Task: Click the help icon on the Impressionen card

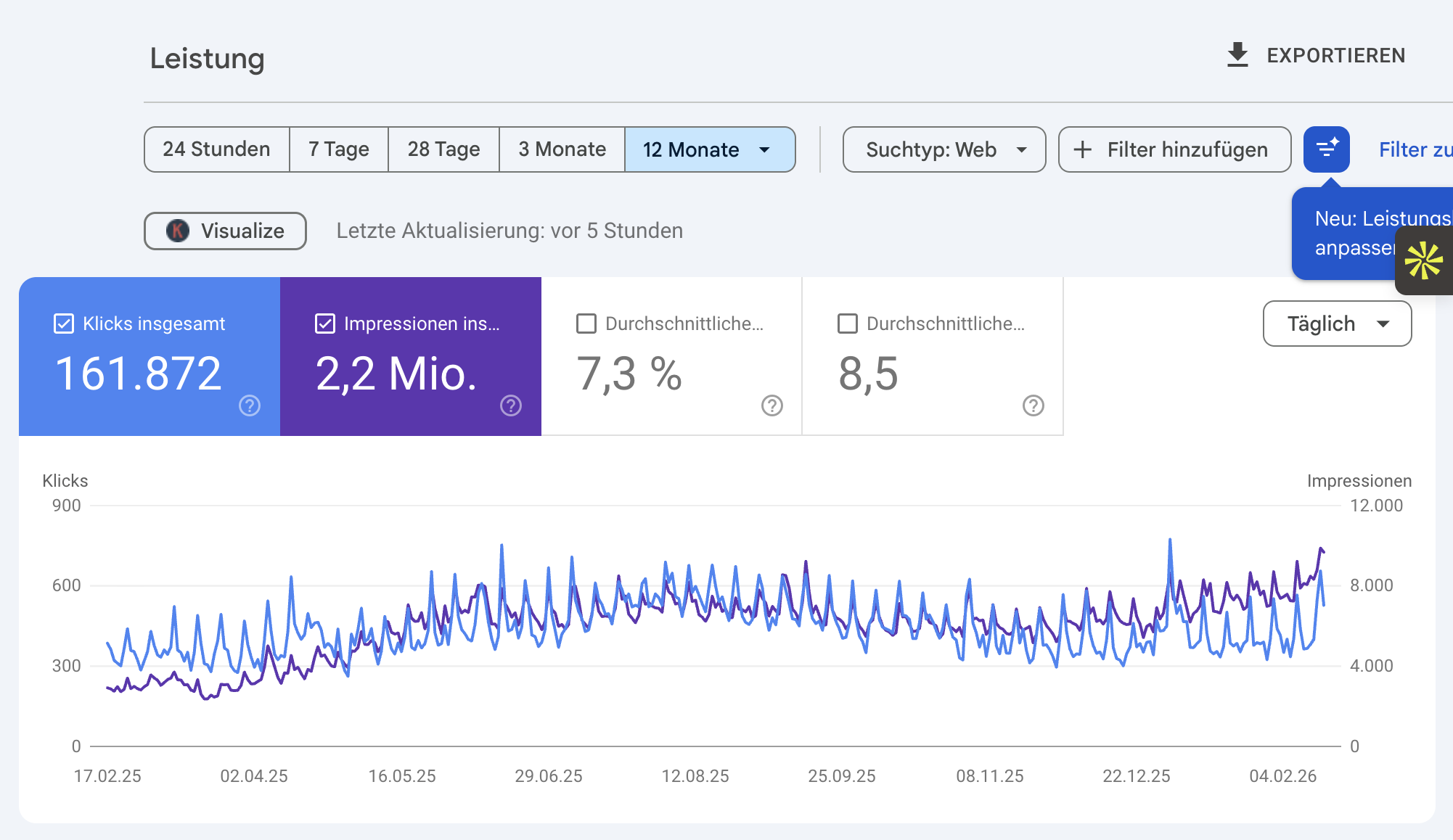Action: coord(511,406)
